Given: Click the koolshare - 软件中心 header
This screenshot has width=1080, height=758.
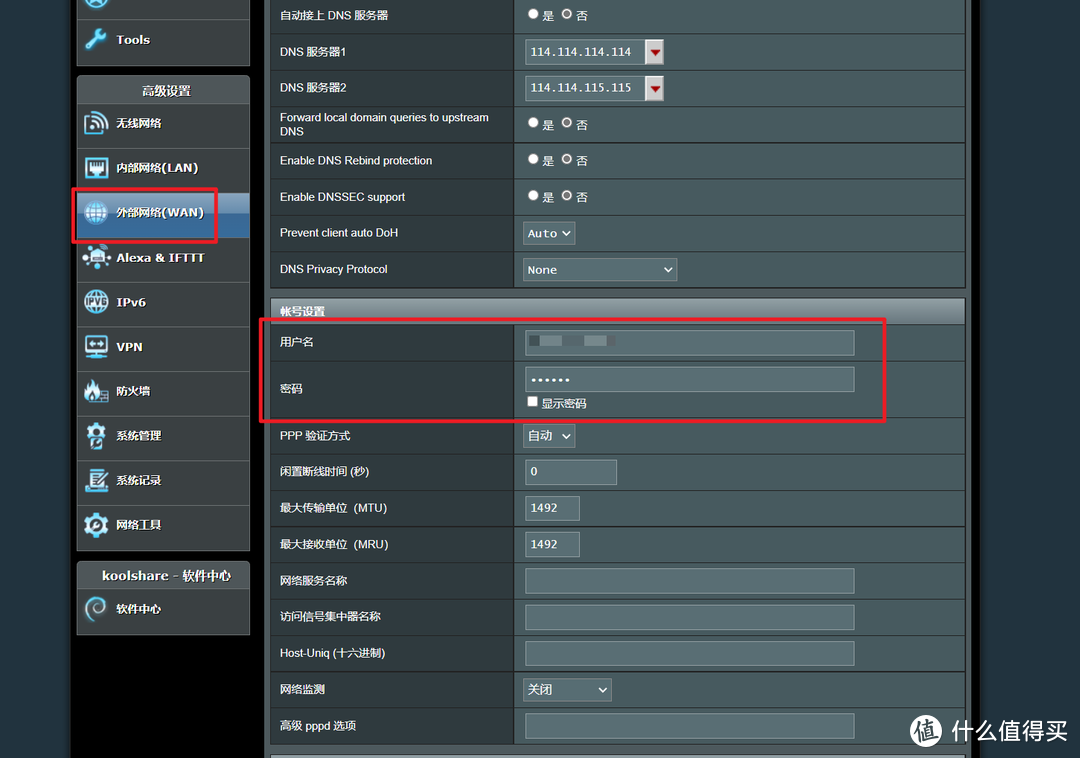Looking at the screenshot, I should 163,576.
